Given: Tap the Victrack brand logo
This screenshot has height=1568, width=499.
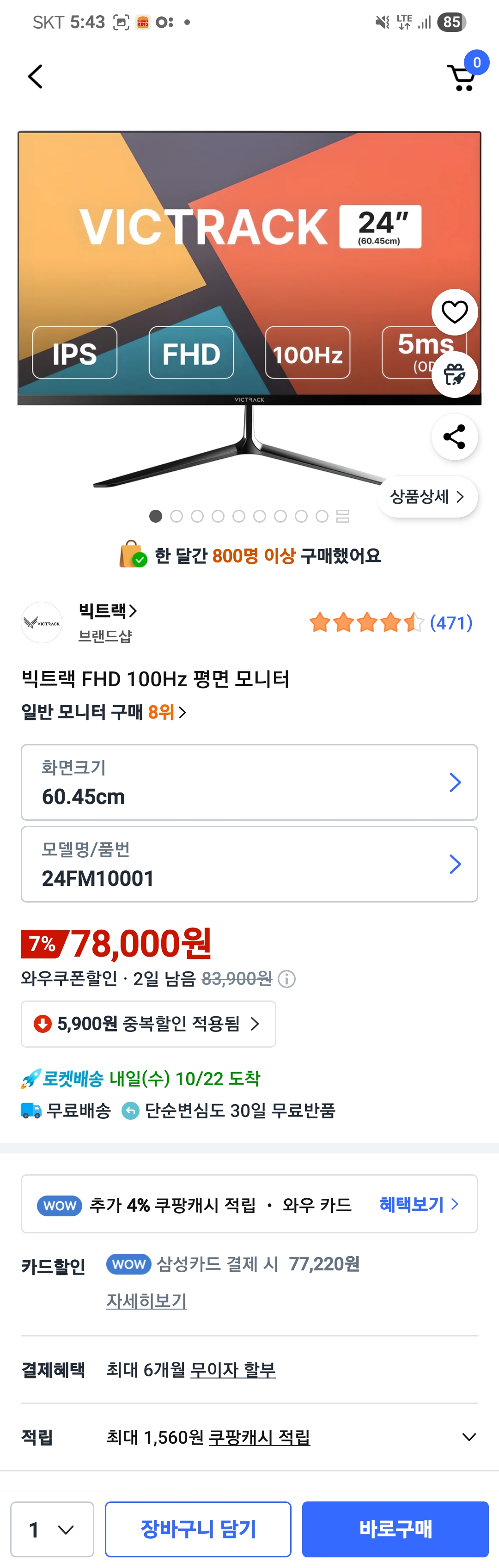Looking at the screenshot, I should click(x=42, y=622).
